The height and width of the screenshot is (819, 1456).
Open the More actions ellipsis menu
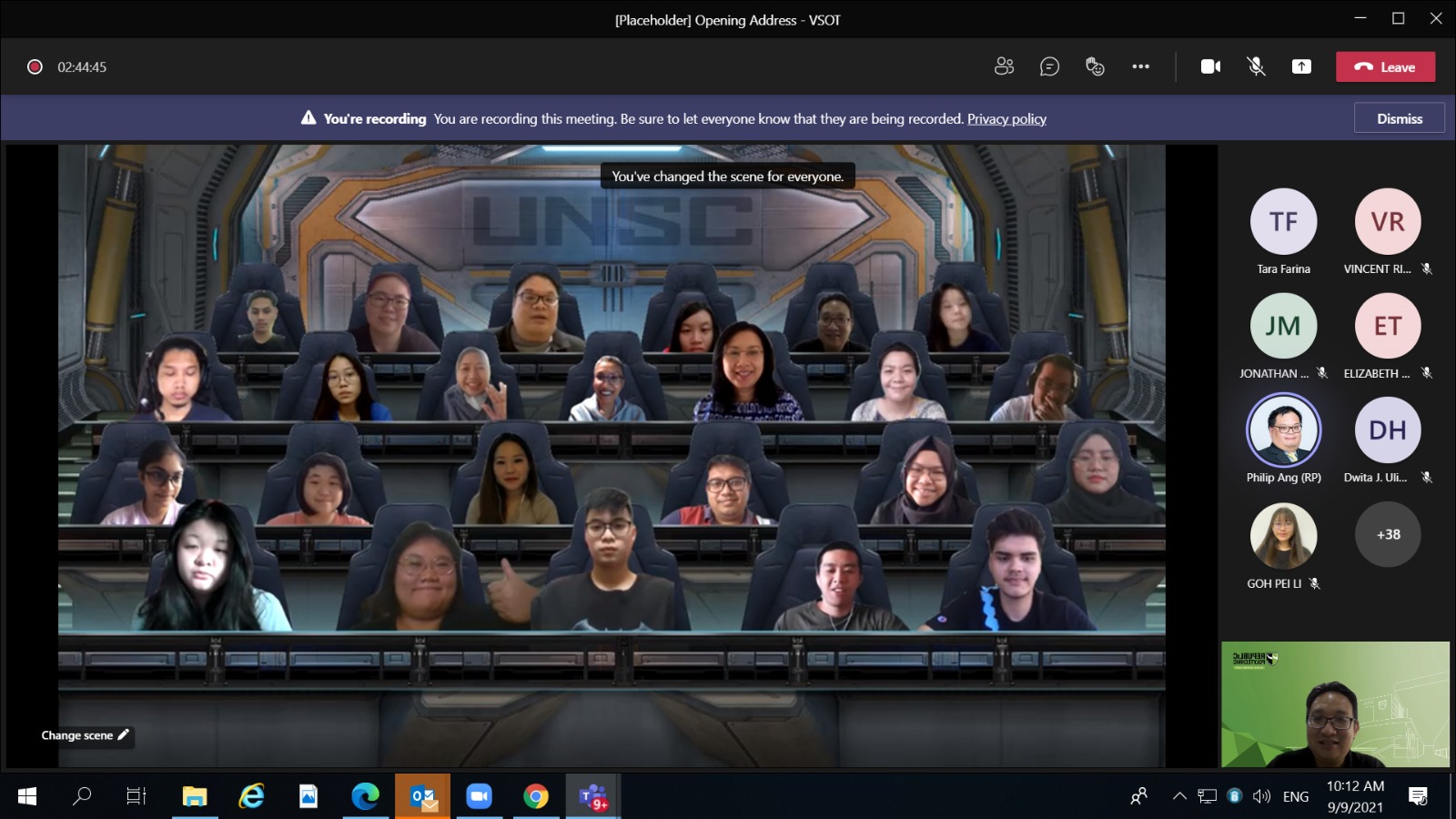[x=1140, y=66]
